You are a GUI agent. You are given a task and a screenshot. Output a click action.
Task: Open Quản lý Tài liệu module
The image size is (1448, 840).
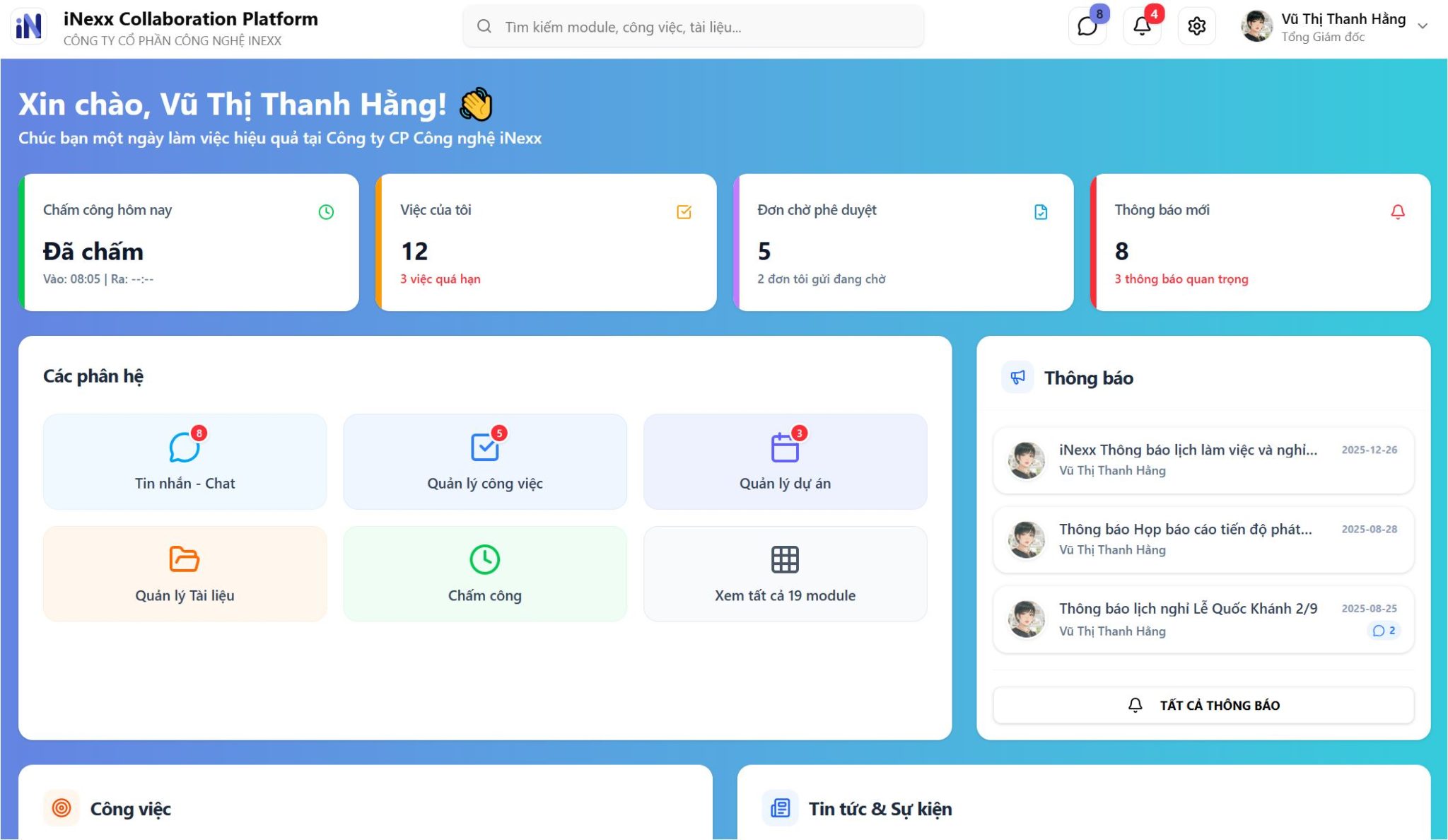[x=185, y=573]
